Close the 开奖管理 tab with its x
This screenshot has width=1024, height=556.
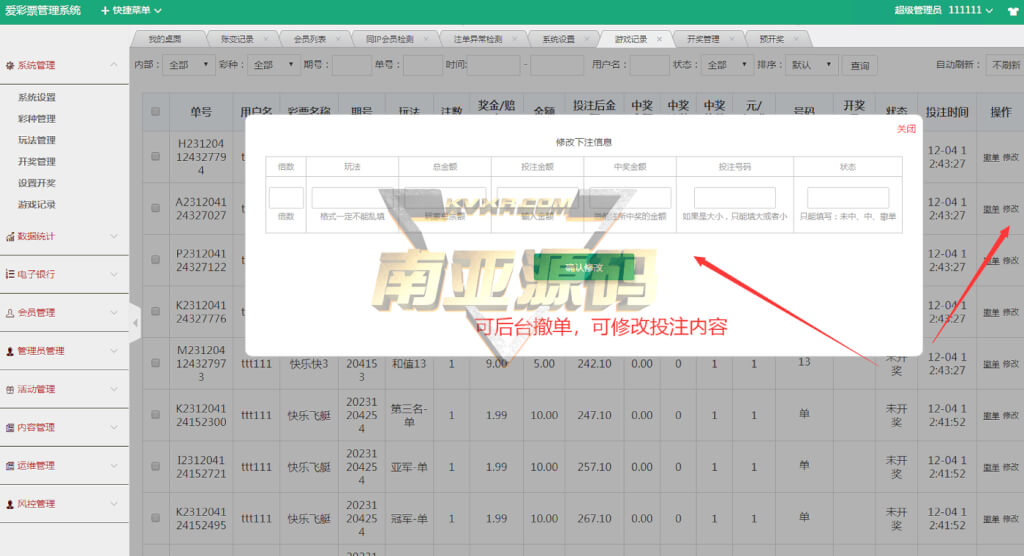(731, 39)
